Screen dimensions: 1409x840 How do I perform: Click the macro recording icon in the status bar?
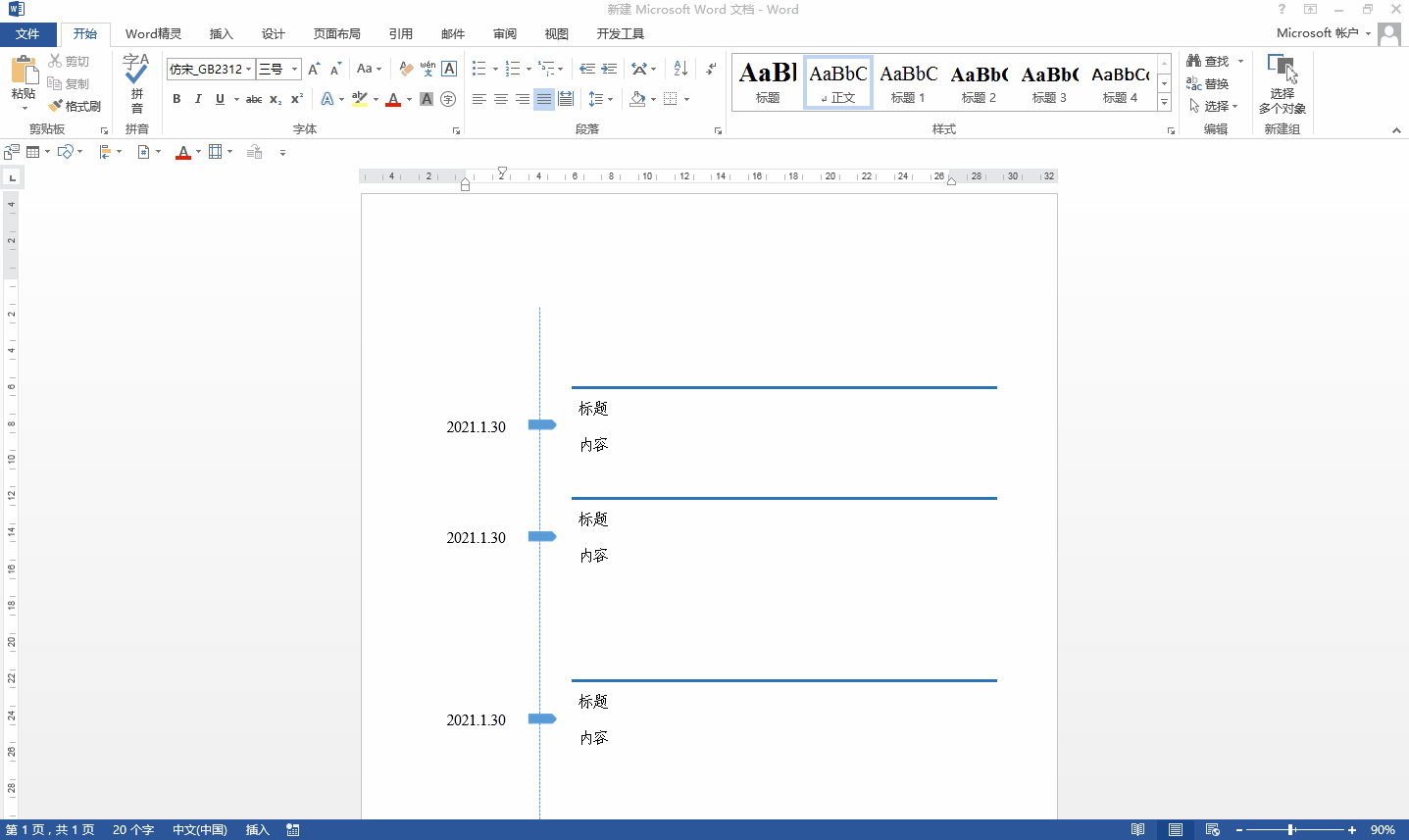(293, 830)
